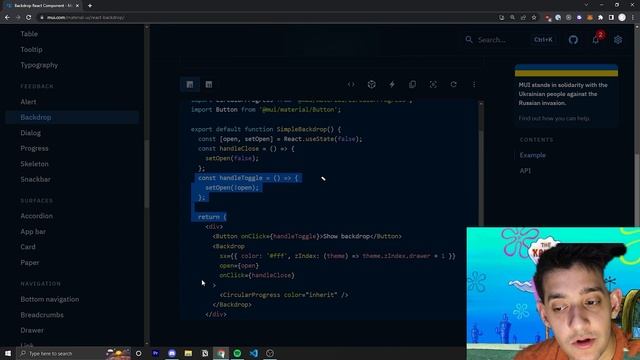Open MUI GitHub repository icon

pos(573,40)
